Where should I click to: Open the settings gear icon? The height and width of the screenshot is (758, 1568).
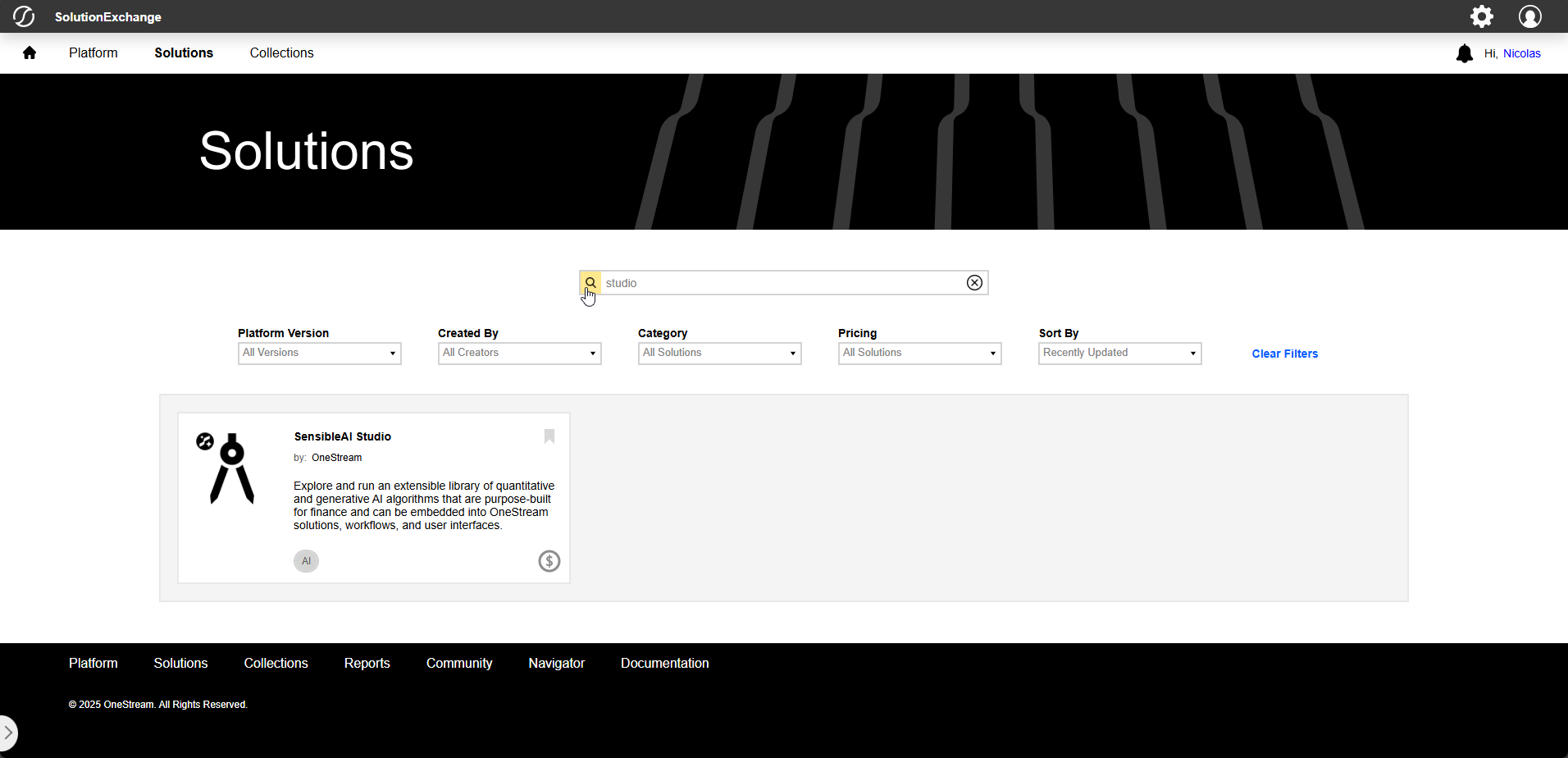(x=1481, y=16)
